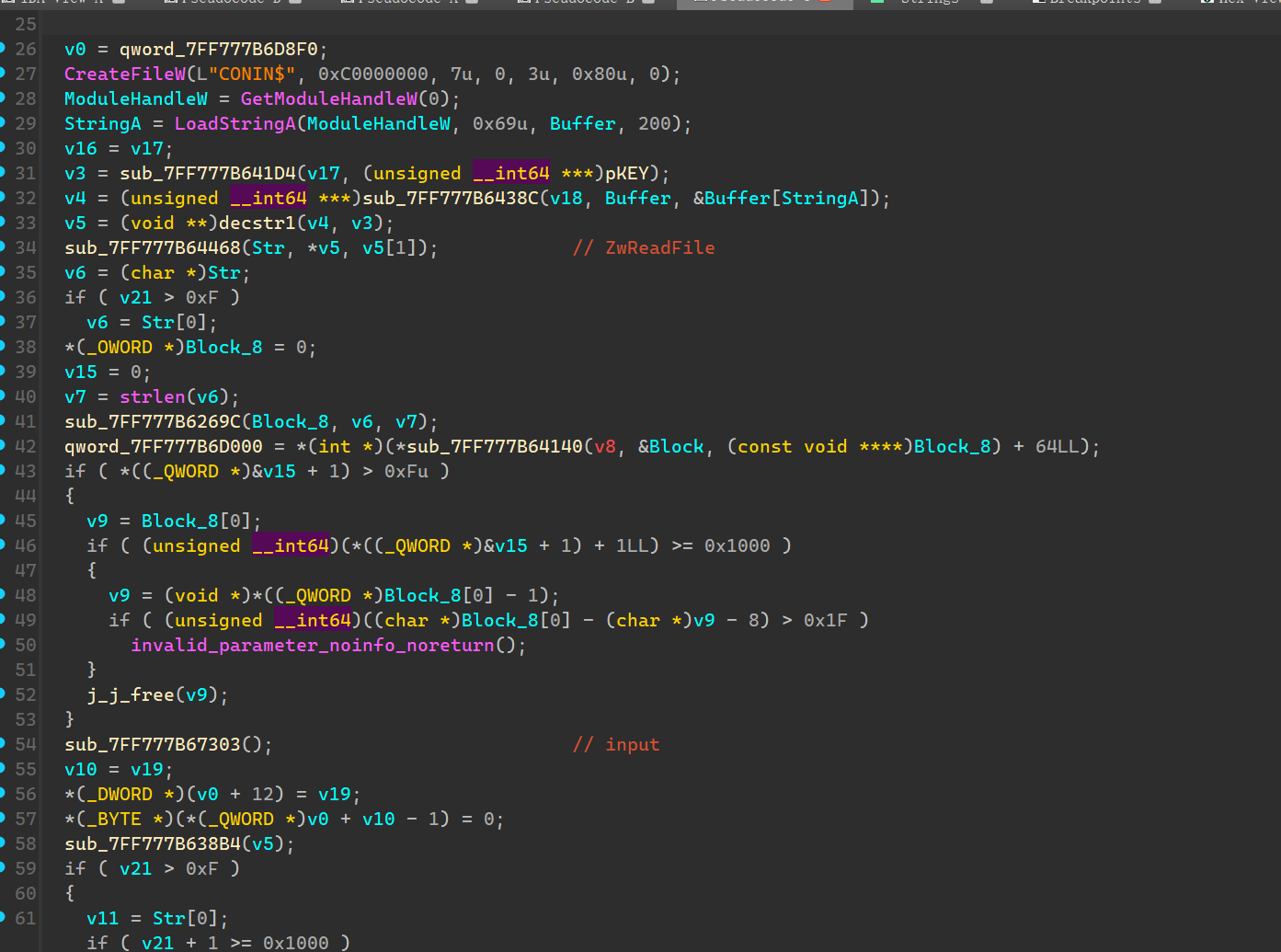Click the "CONIN$" string literal
The height and width of the screenshot is (952, 1281).
251,75
